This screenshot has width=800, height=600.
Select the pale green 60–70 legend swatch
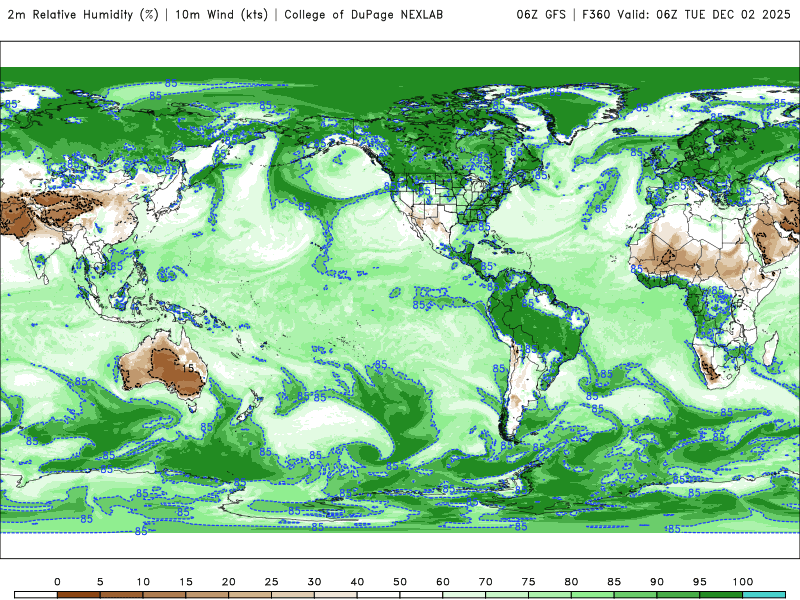[464, 595]
